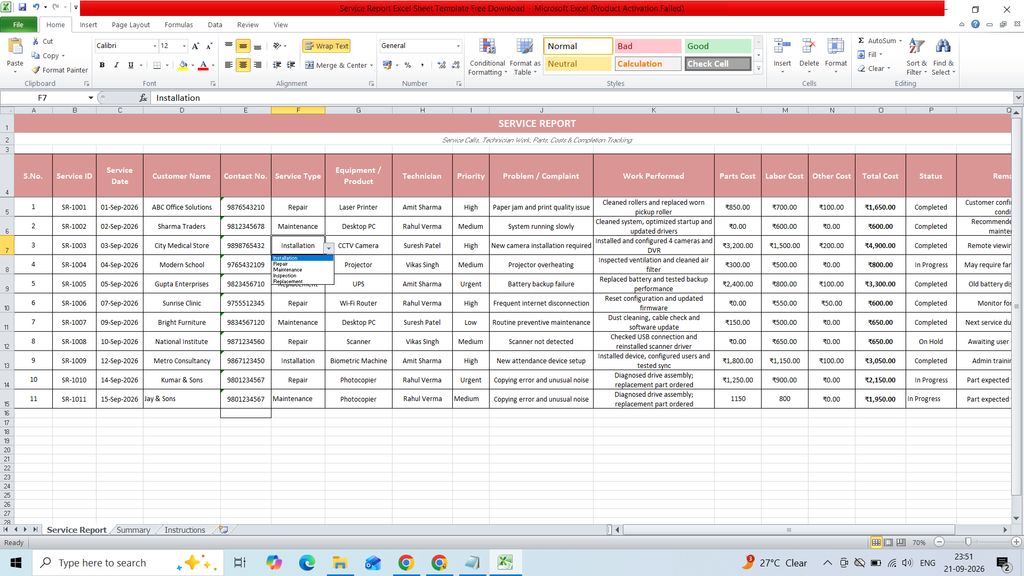Image resolution: width=1024 pixels, height=576 pixels.
Task: Open the Copy dropdown arrow
Action: [63, 56]
